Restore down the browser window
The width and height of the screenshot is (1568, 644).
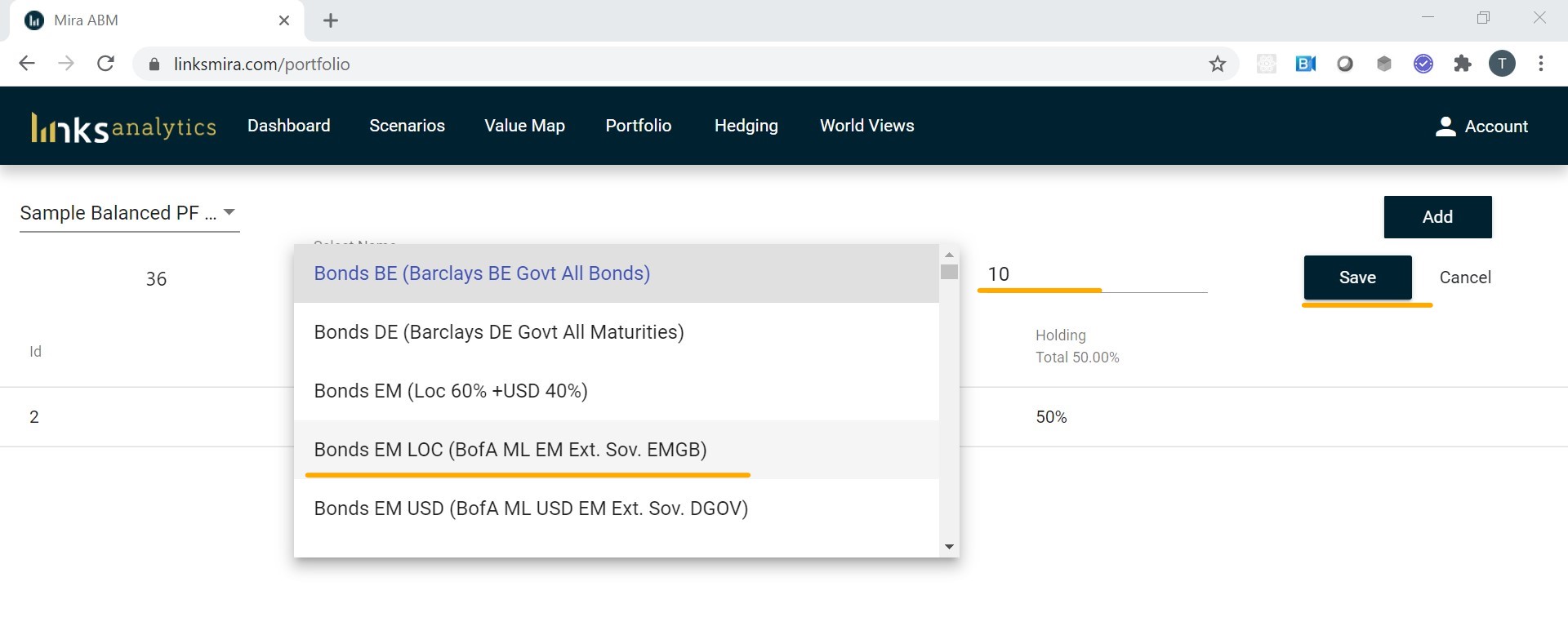(x=1483, y=18)
